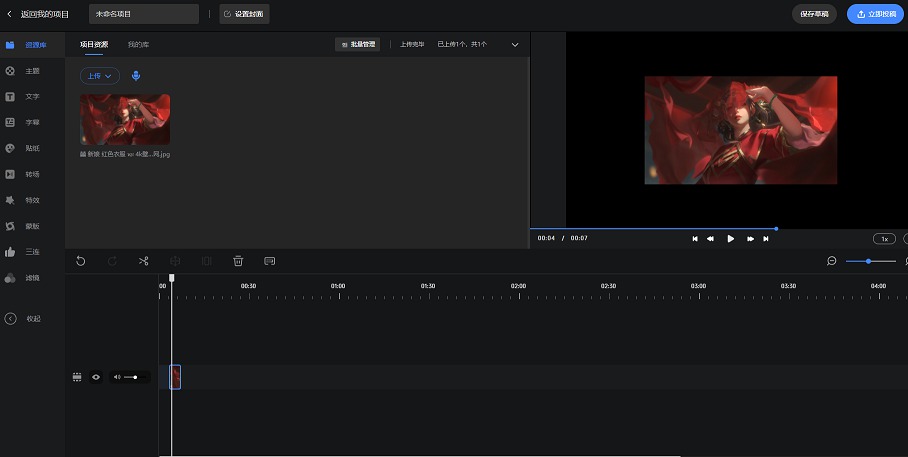Select the image clip on the timeline

[x=175, y=377]
